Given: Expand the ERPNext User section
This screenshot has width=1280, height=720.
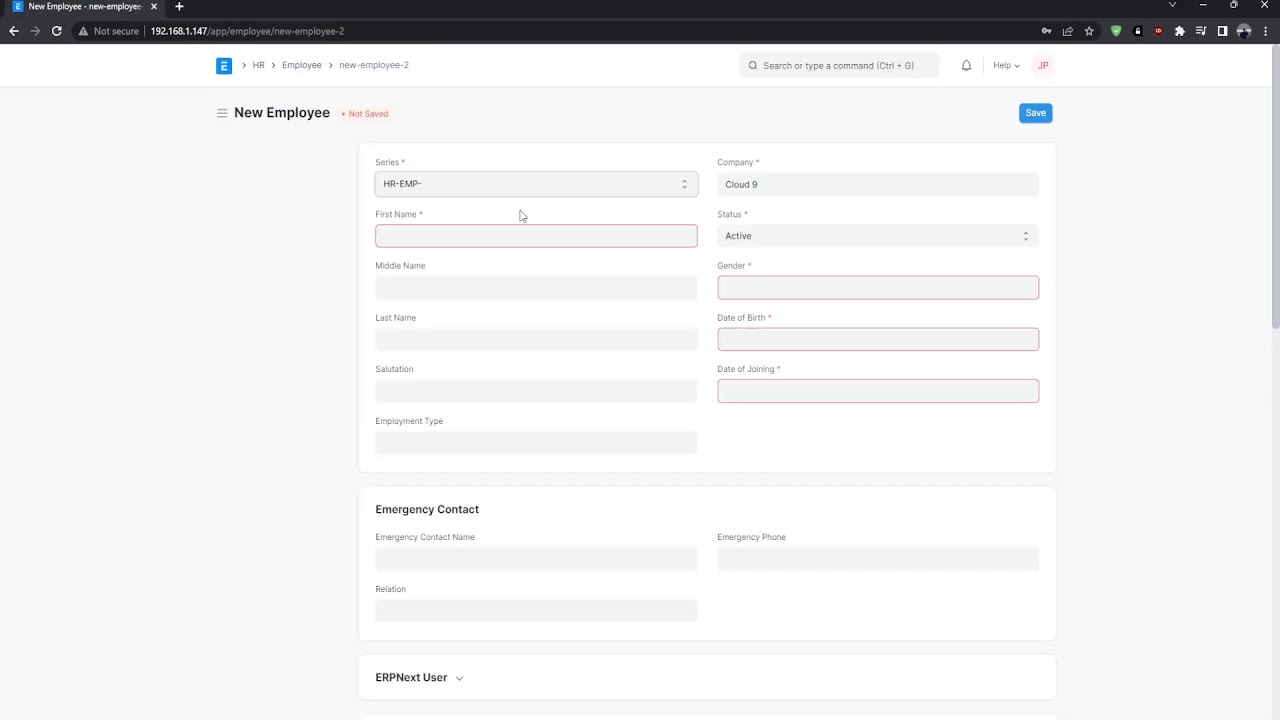Looking at the screenshot, I should click(419, 678).
